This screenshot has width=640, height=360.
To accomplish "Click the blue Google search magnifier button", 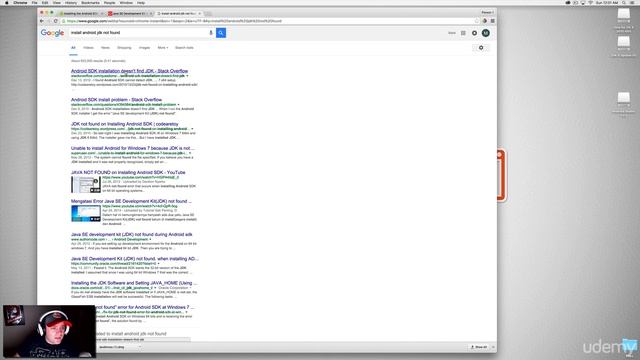I will 221,33.
